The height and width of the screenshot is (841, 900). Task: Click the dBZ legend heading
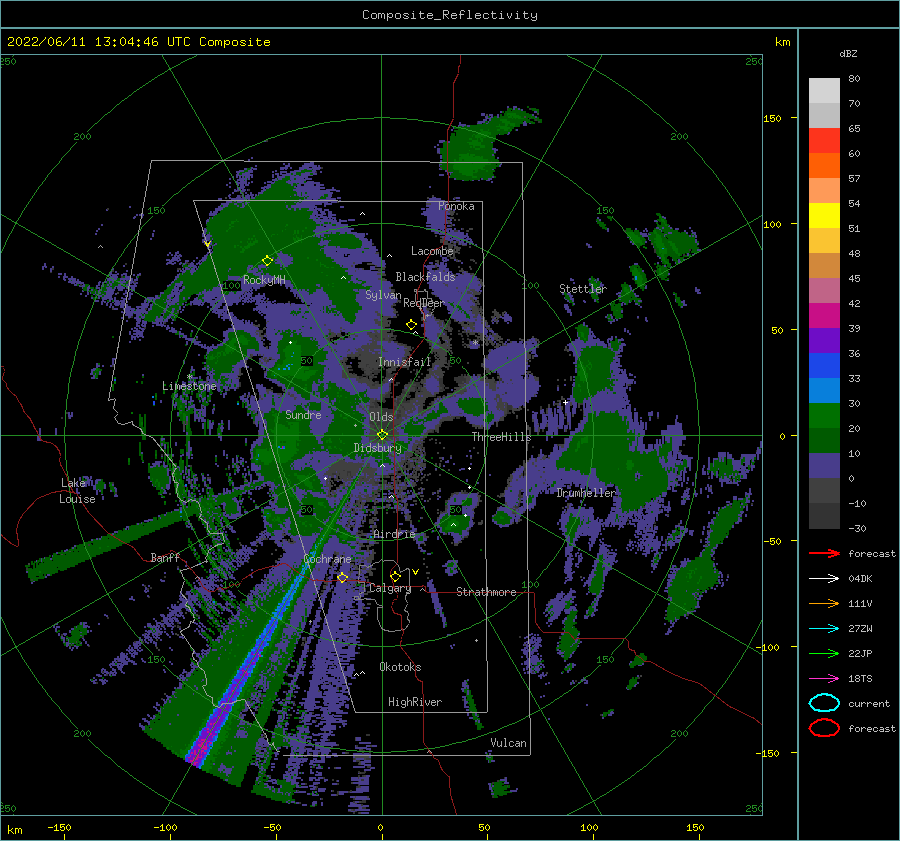(848, 53)
